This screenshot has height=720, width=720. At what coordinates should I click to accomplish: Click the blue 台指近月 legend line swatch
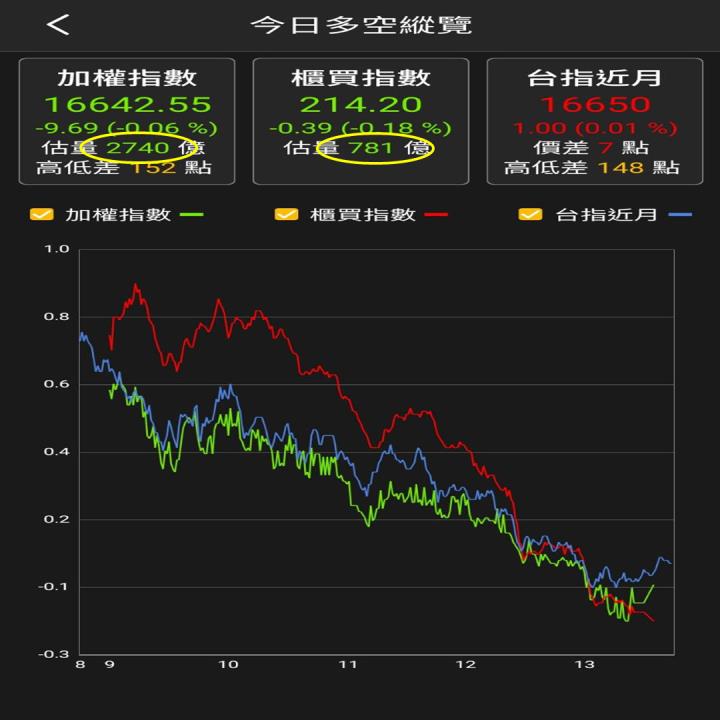(680, 215)
